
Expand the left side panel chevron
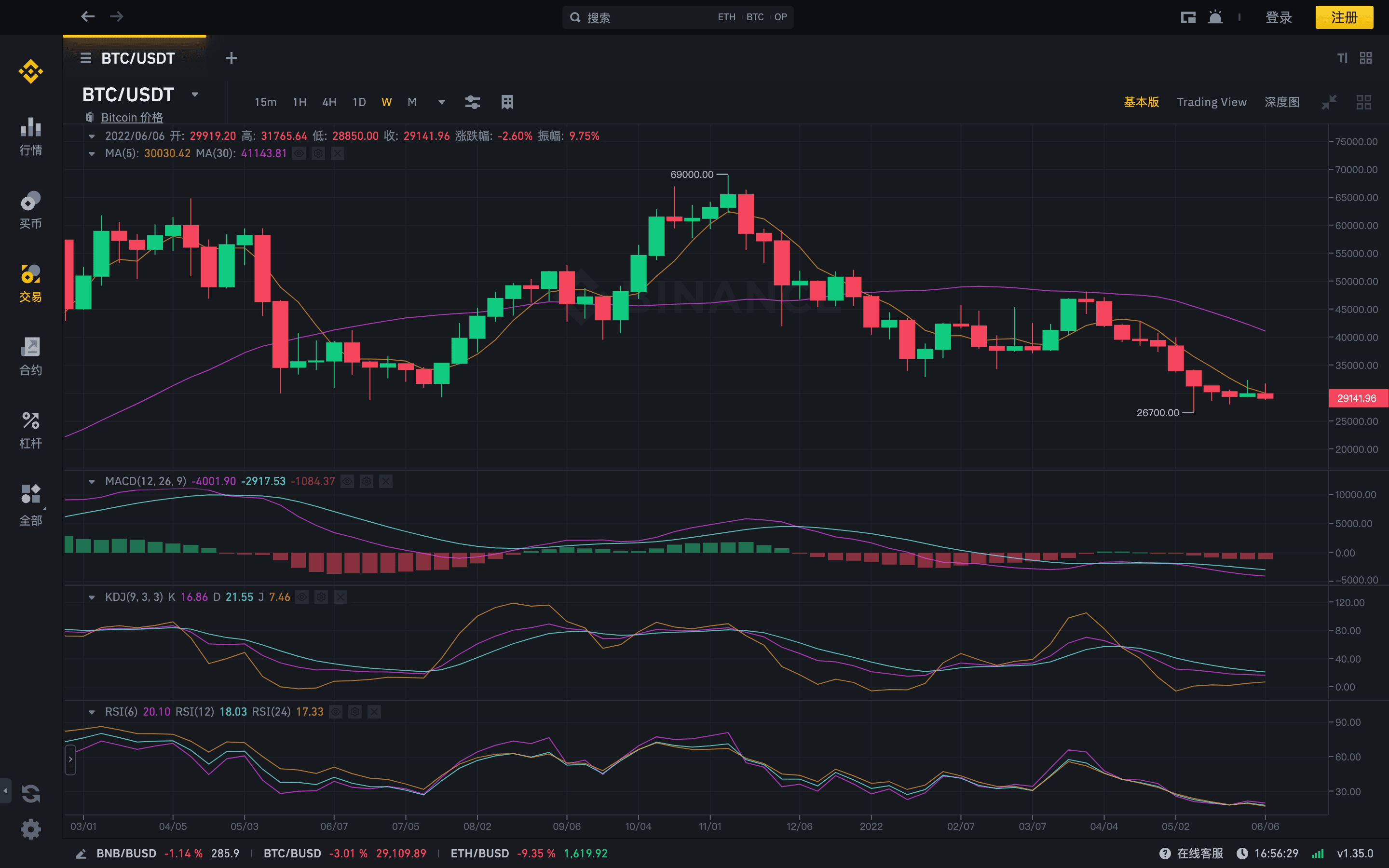(x=70, y=759)
